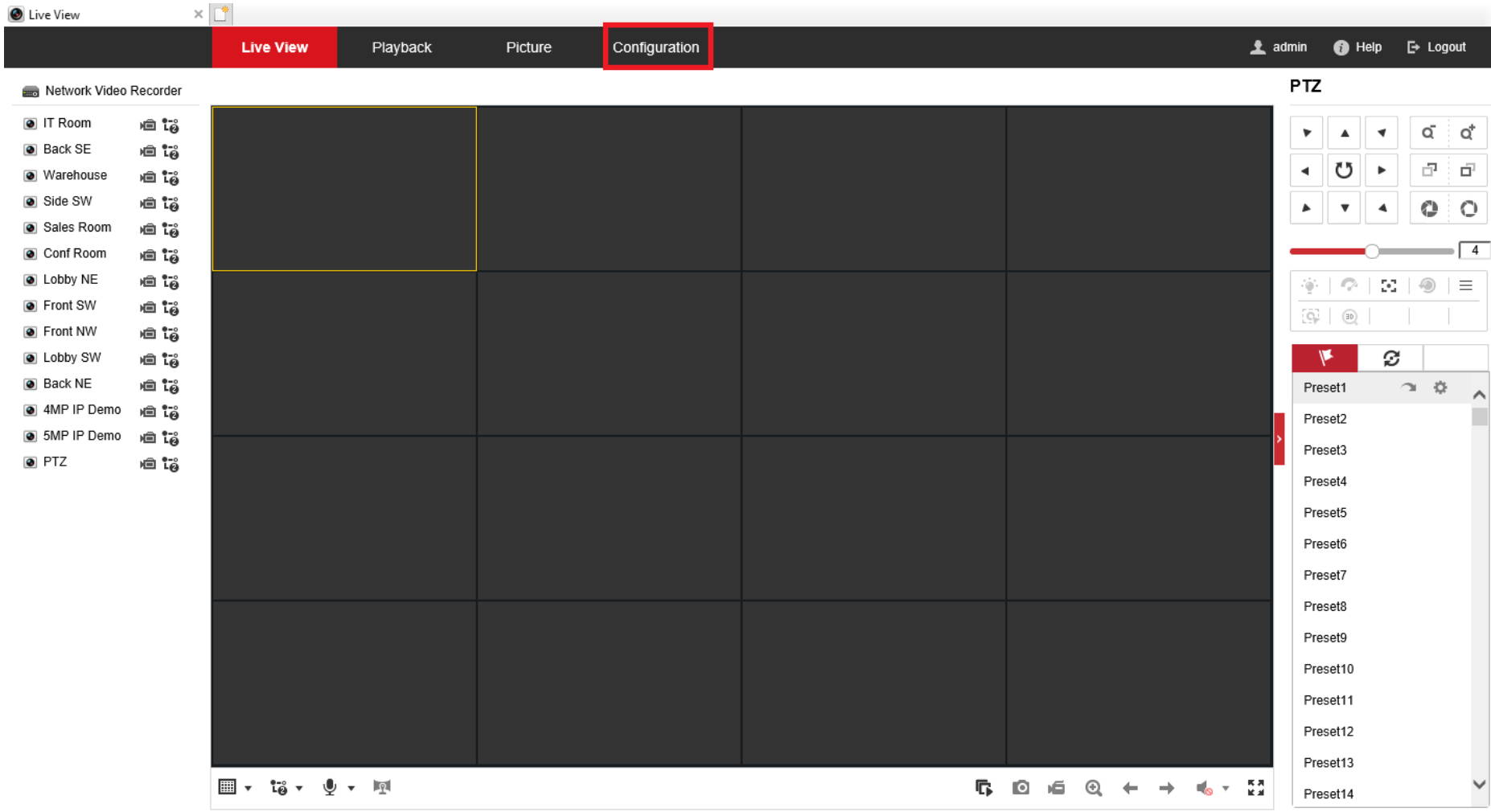The width and height of the screenshot is (1491, 812).
Task: Open a new browser tab
Action: 222,14
